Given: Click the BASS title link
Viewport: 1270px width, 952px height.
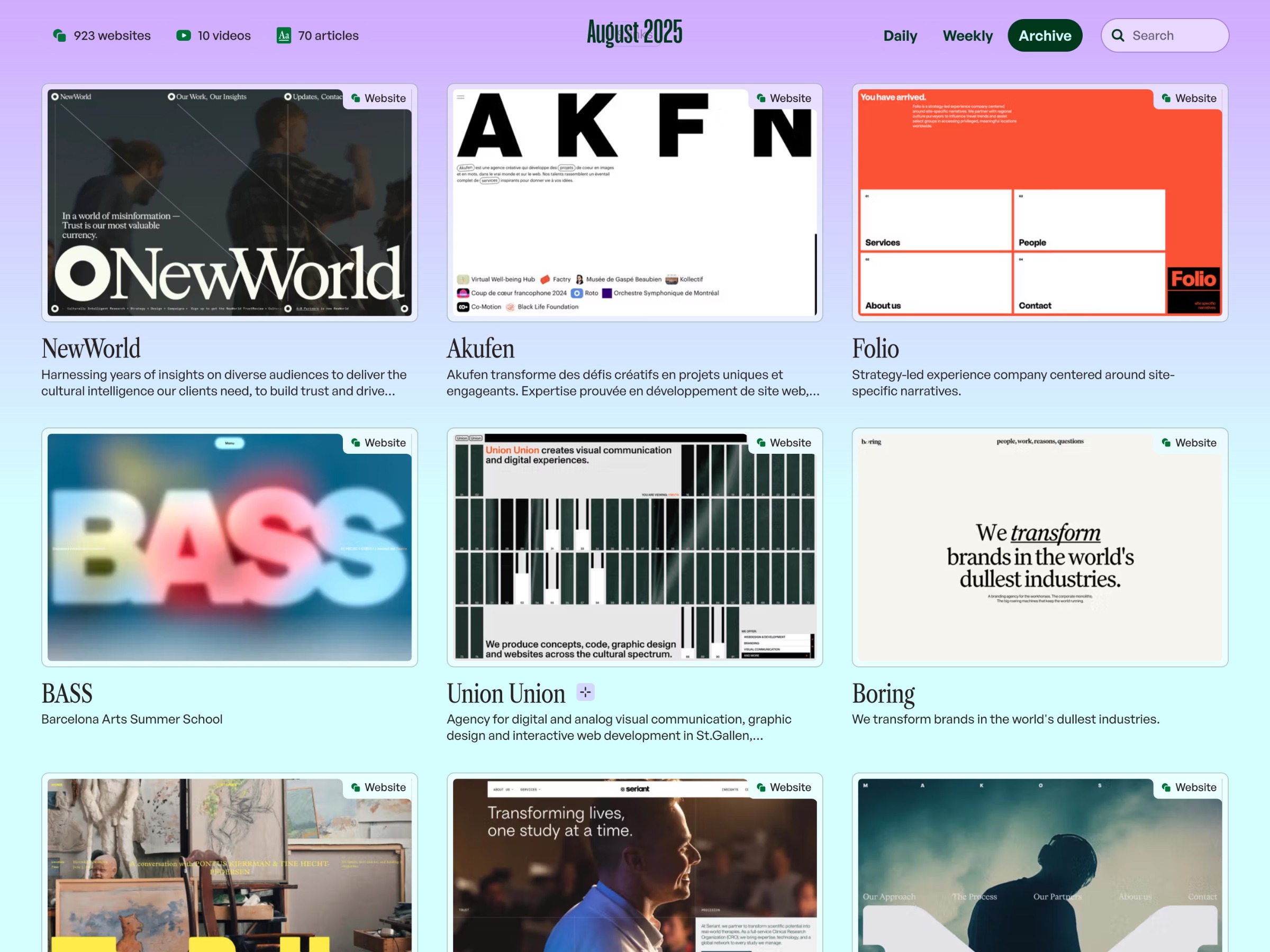Looking at the screenshot, I should coord(67,693).
